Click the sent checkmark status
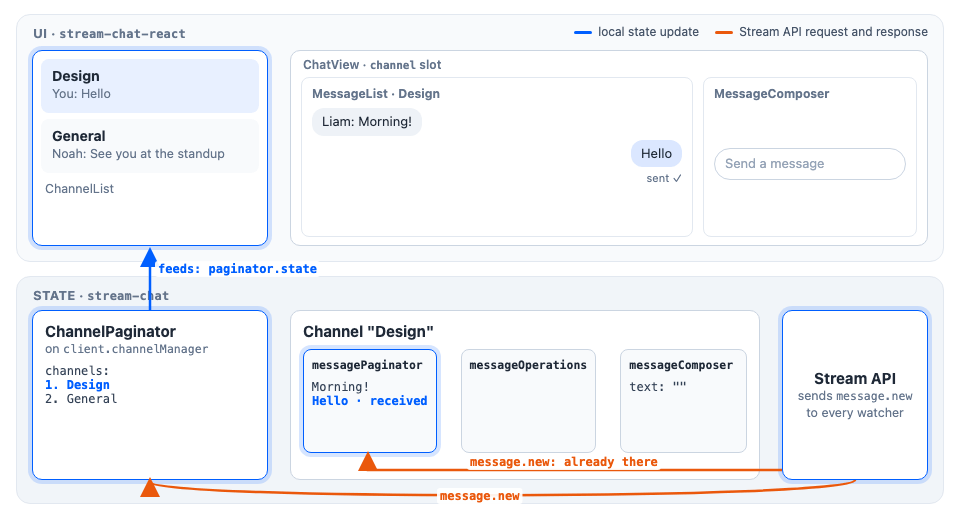 click(x=664, y=178)
